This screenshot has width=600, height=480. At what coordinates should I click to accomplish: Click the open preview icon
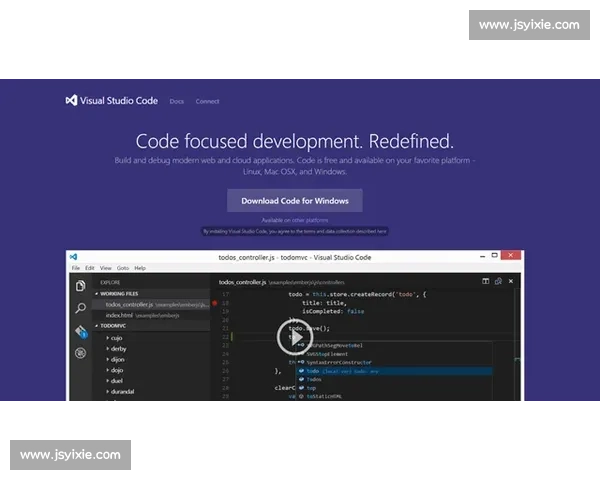point(498,281)
